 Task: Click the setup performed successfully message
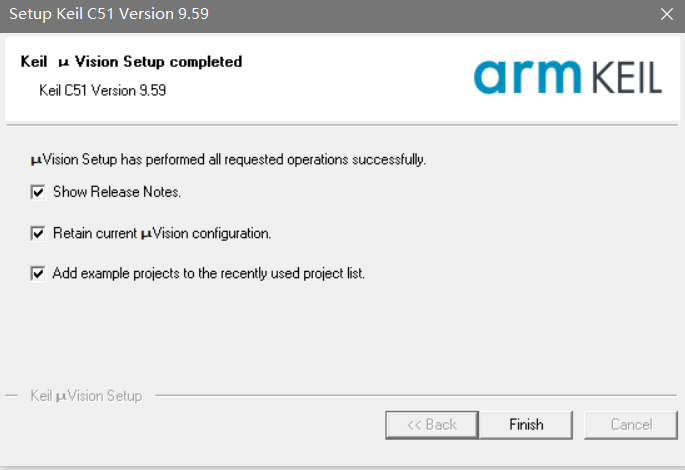point(229,159)
